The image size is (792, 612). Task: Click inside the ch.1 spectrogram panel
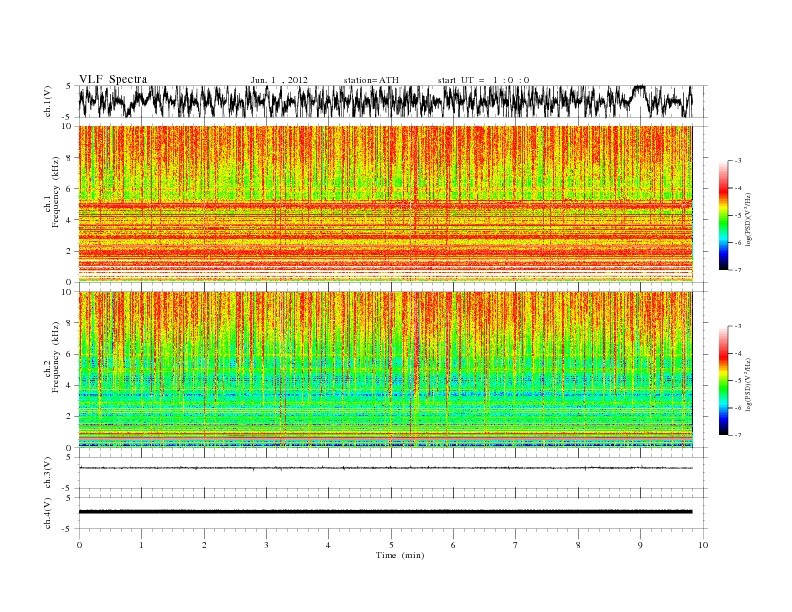(385, 203)
